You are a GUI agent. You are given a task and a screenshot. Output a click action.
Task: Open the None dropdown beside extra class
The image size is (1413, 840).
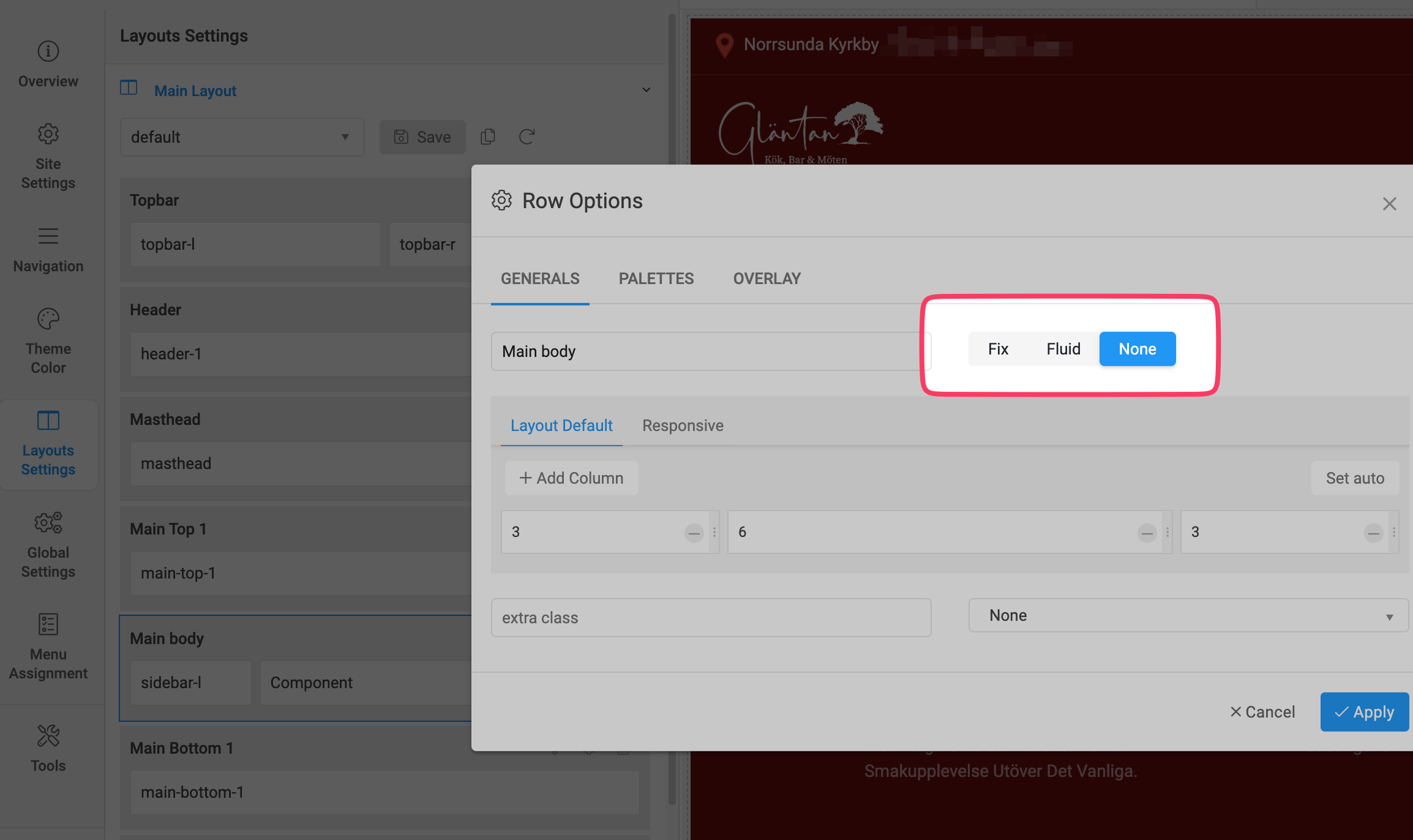coord(1188,616)
